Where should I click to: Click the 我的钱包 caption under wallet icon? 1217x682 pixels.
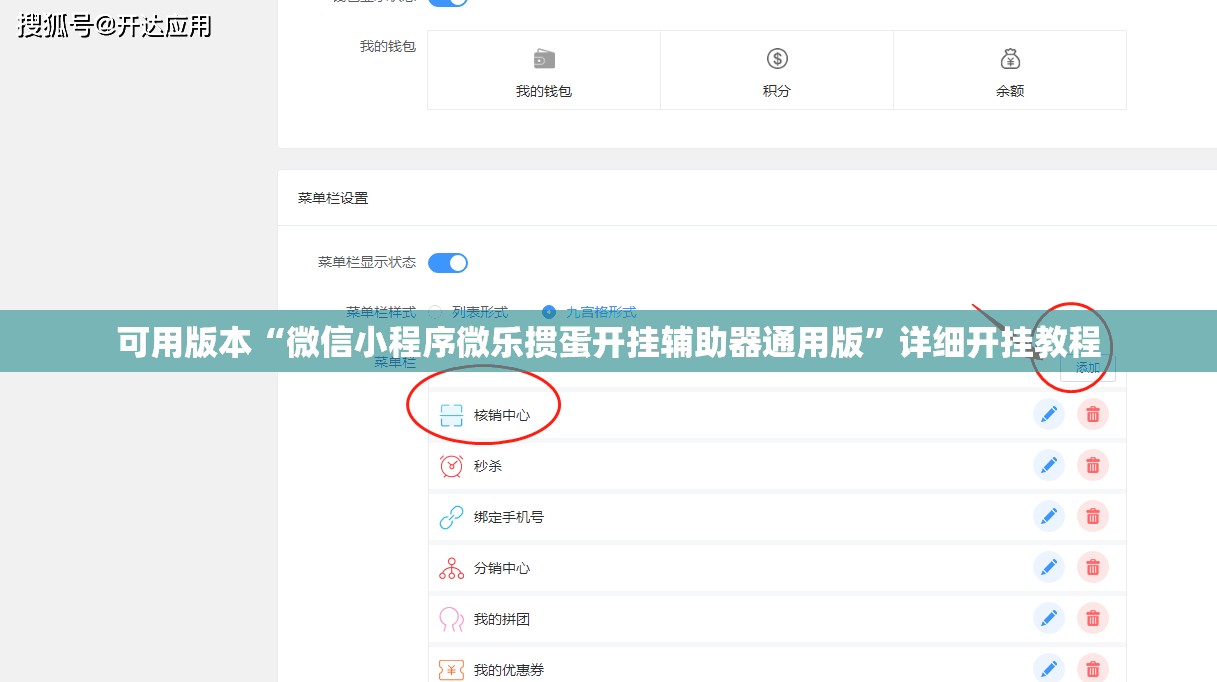click(544, 91)
